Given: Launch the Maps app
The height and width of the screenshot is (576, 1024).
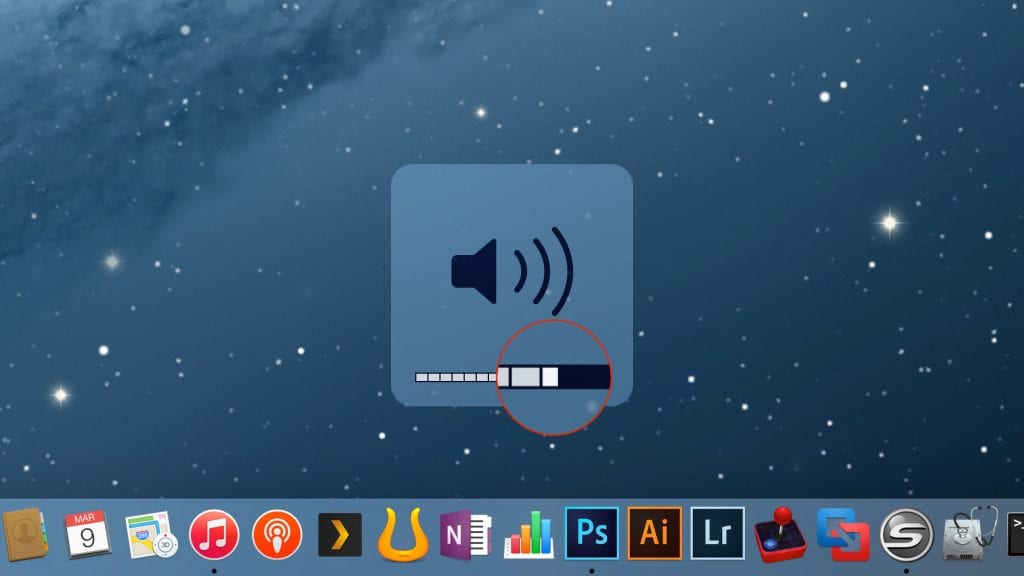Looking at the screenshot, I should (x=152, y=533).
